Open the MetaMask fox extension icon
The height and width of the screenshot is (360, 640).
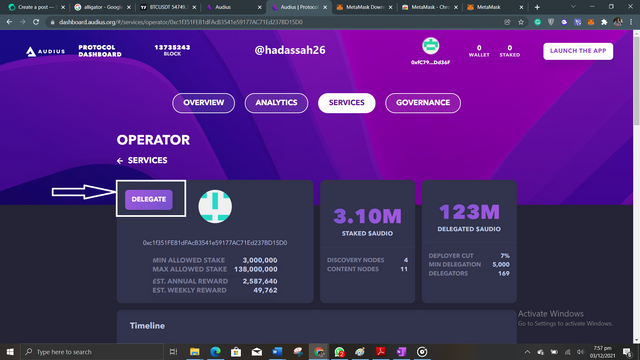[x=591, y=22]
